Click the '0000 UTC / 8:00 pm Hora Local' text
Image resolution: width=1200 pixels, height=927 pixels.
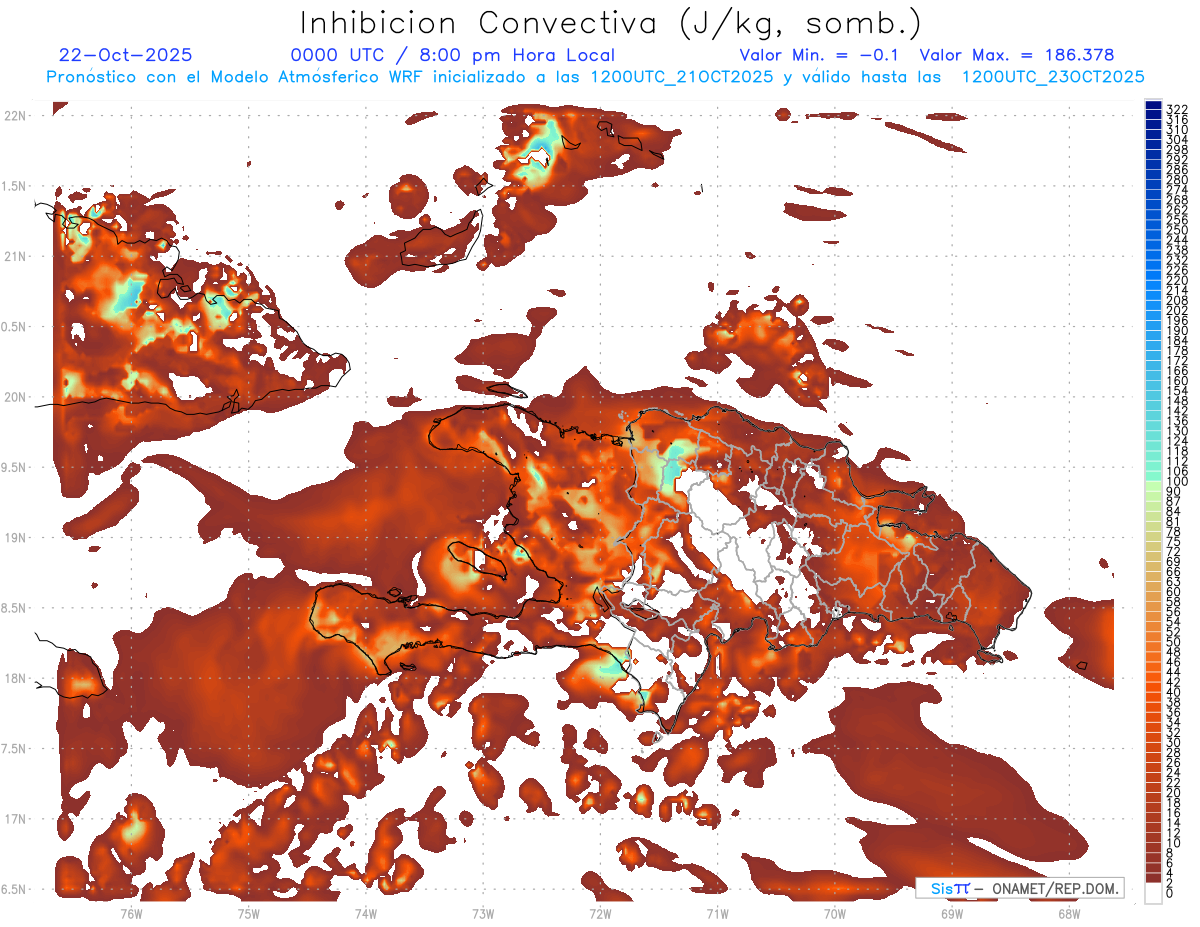tap(453, 56)
